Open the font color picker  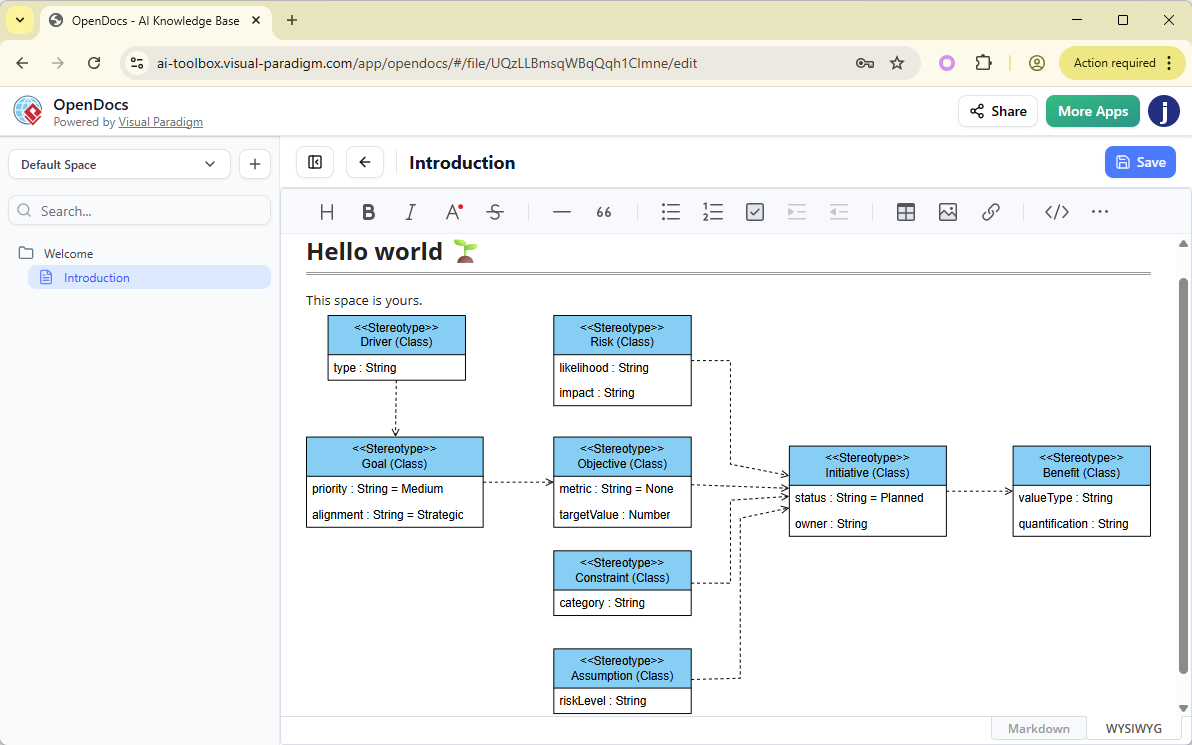[452, 211]
